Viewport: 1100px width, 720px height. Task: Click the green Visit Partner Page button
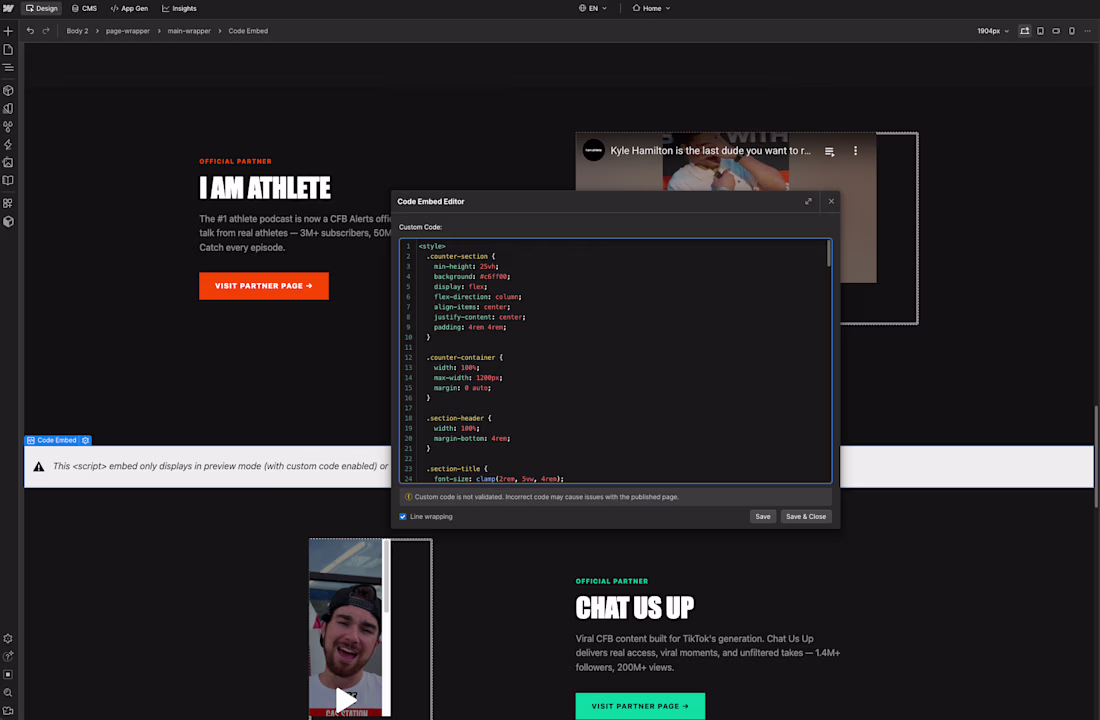click(640, 706)
